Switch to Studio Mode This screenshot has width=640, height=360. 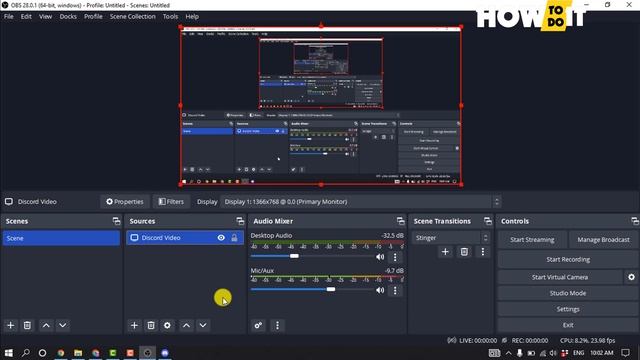pyautogui.click(x=568, y=293)
